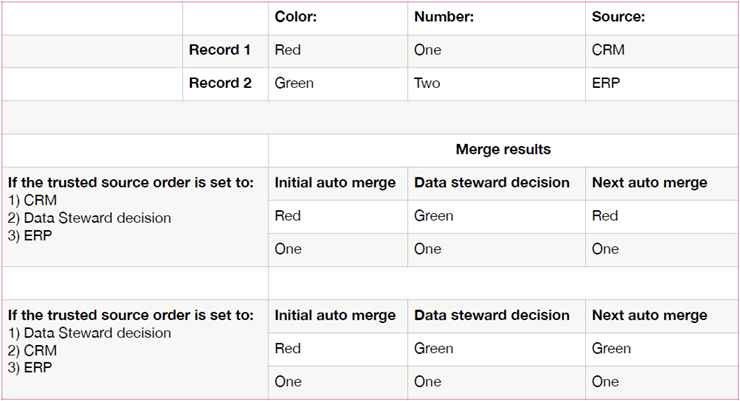Select the ERP source cell of Record 2
The image size is (740, 401).
606,83
